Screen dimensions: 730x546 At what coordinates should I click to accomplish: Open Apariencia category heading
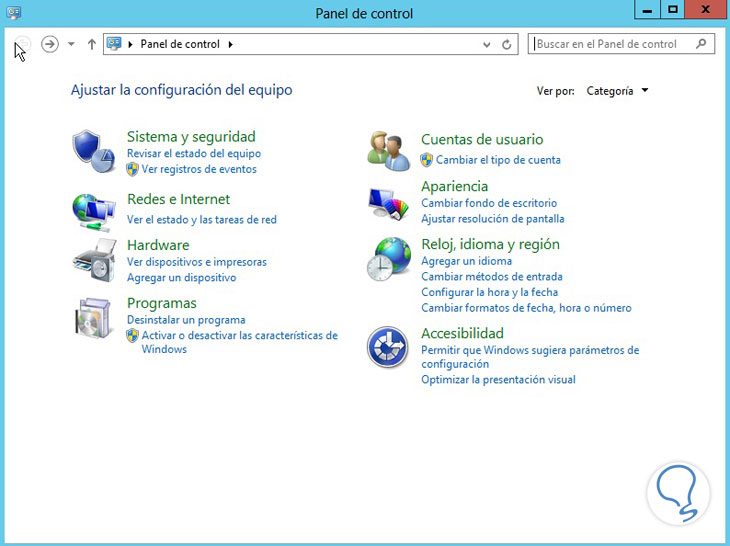[x=454, y=186]
